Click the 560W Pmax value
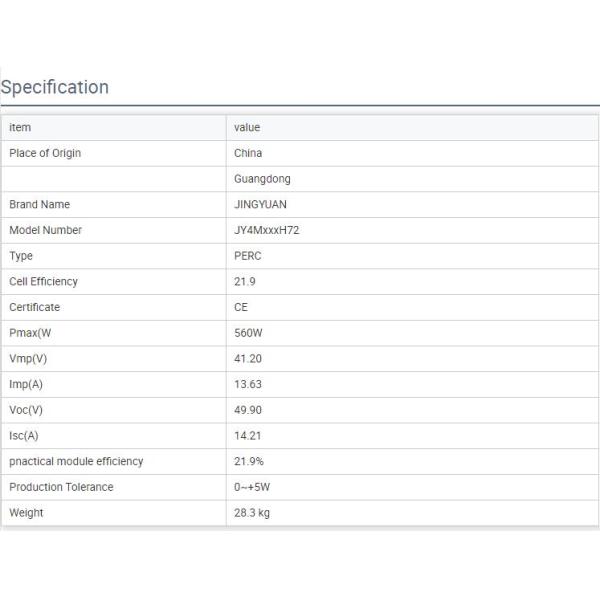 coord(249,333)
